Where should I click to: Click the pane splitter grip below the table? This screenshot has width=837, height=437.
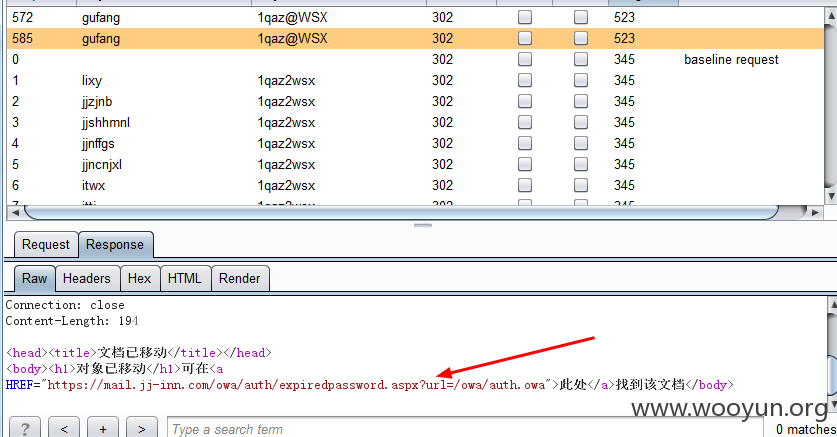click(423, 225)
